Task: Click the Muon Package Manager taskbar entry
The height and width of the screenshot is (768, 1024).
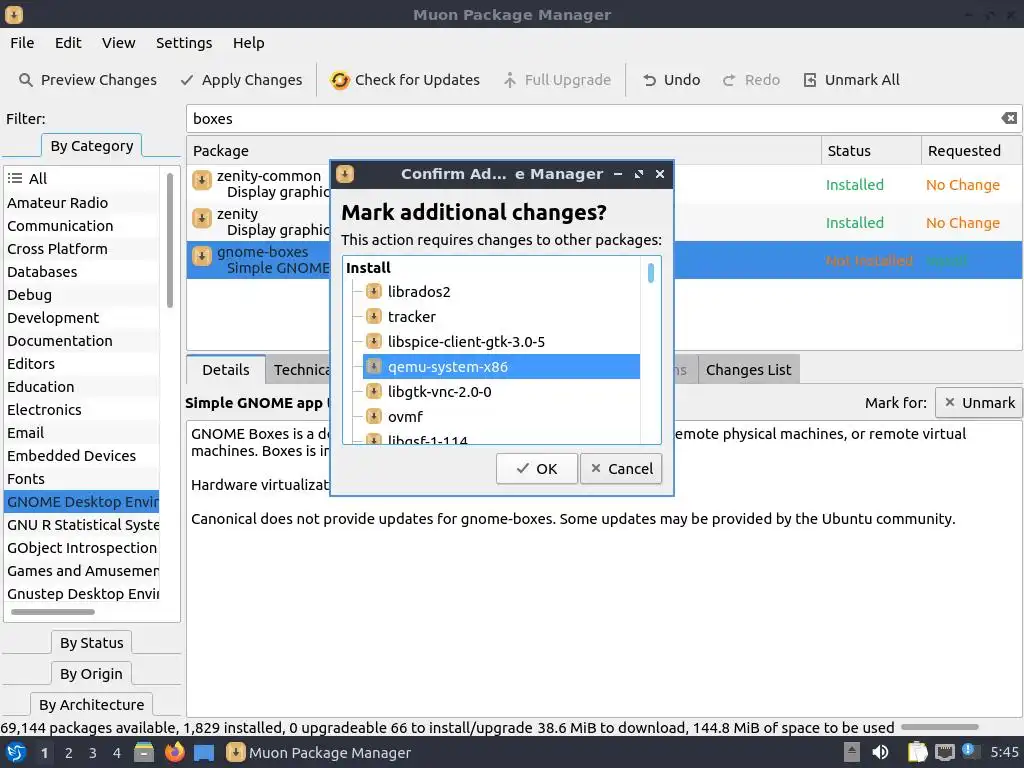Action: [x=319, y=752]
